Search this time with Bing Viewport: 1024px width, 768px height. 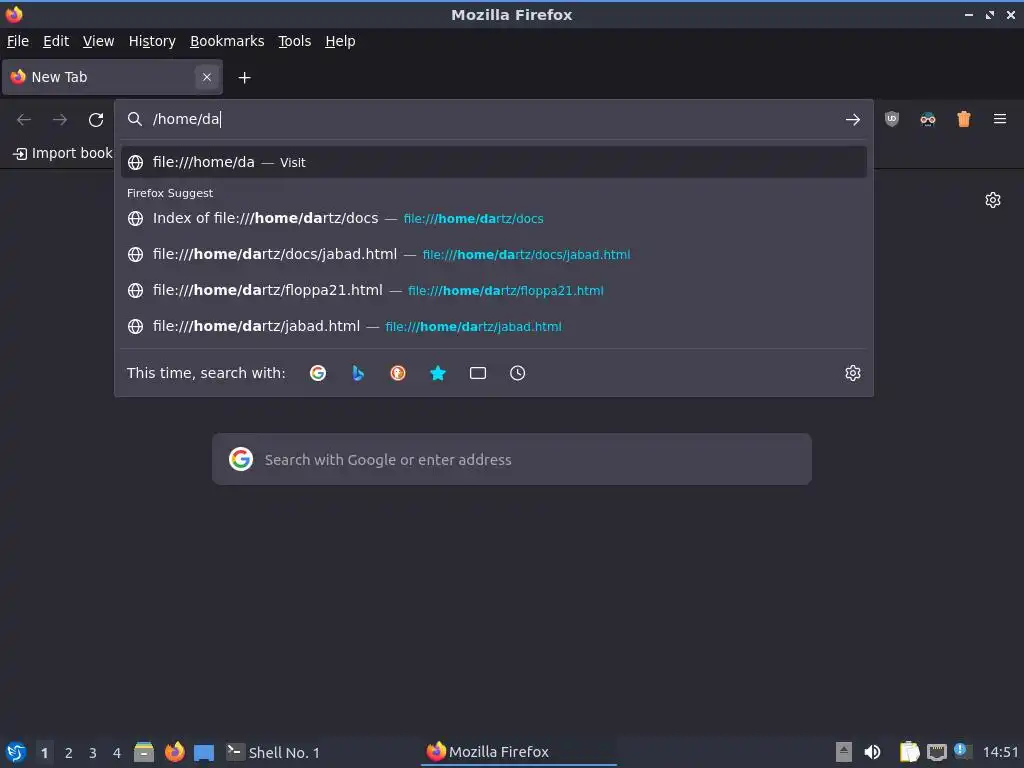358,373
